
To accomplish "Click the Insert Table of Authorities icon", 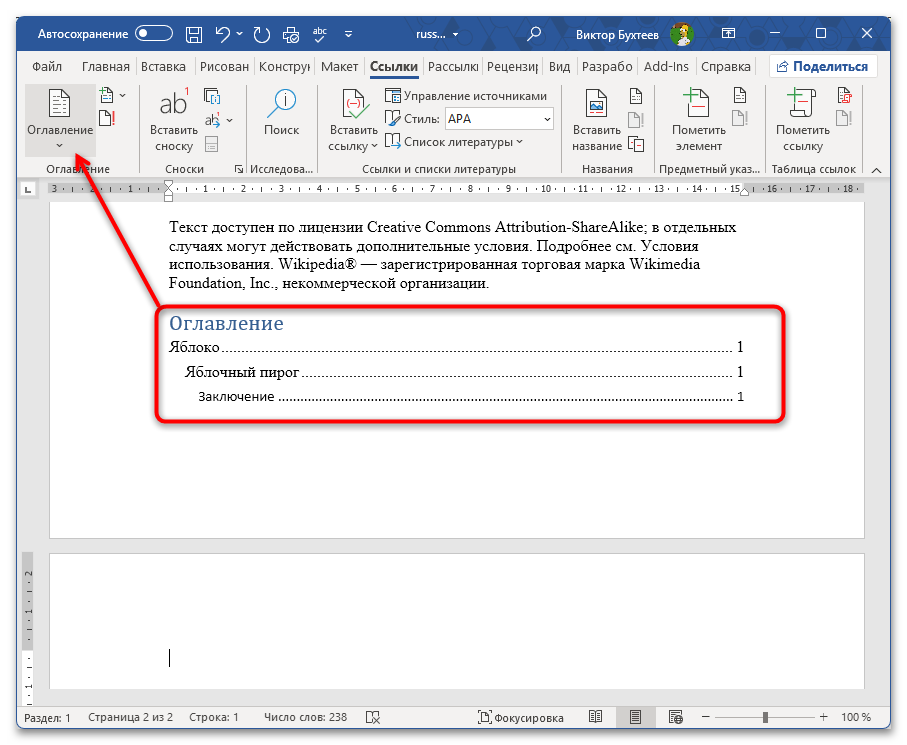I will (x=844, y=95).
